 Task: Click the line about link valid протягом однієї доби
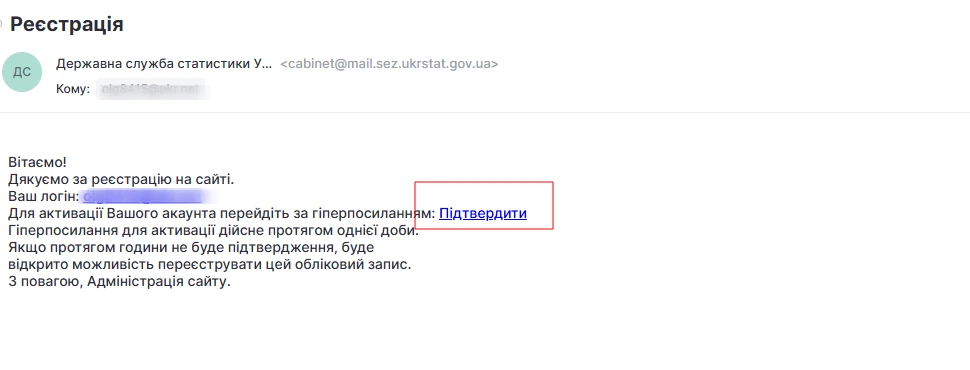(x=213, y=231)
